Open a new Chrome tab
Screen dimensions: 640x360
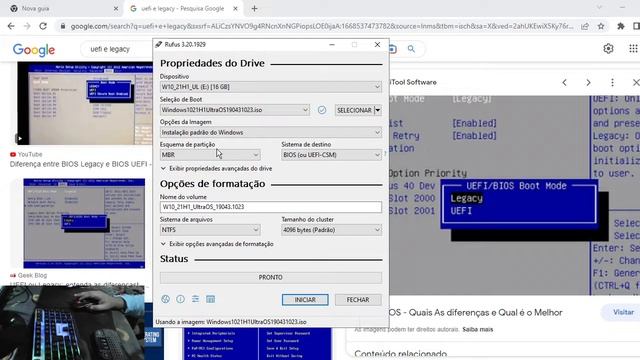[x=254, y=8]
